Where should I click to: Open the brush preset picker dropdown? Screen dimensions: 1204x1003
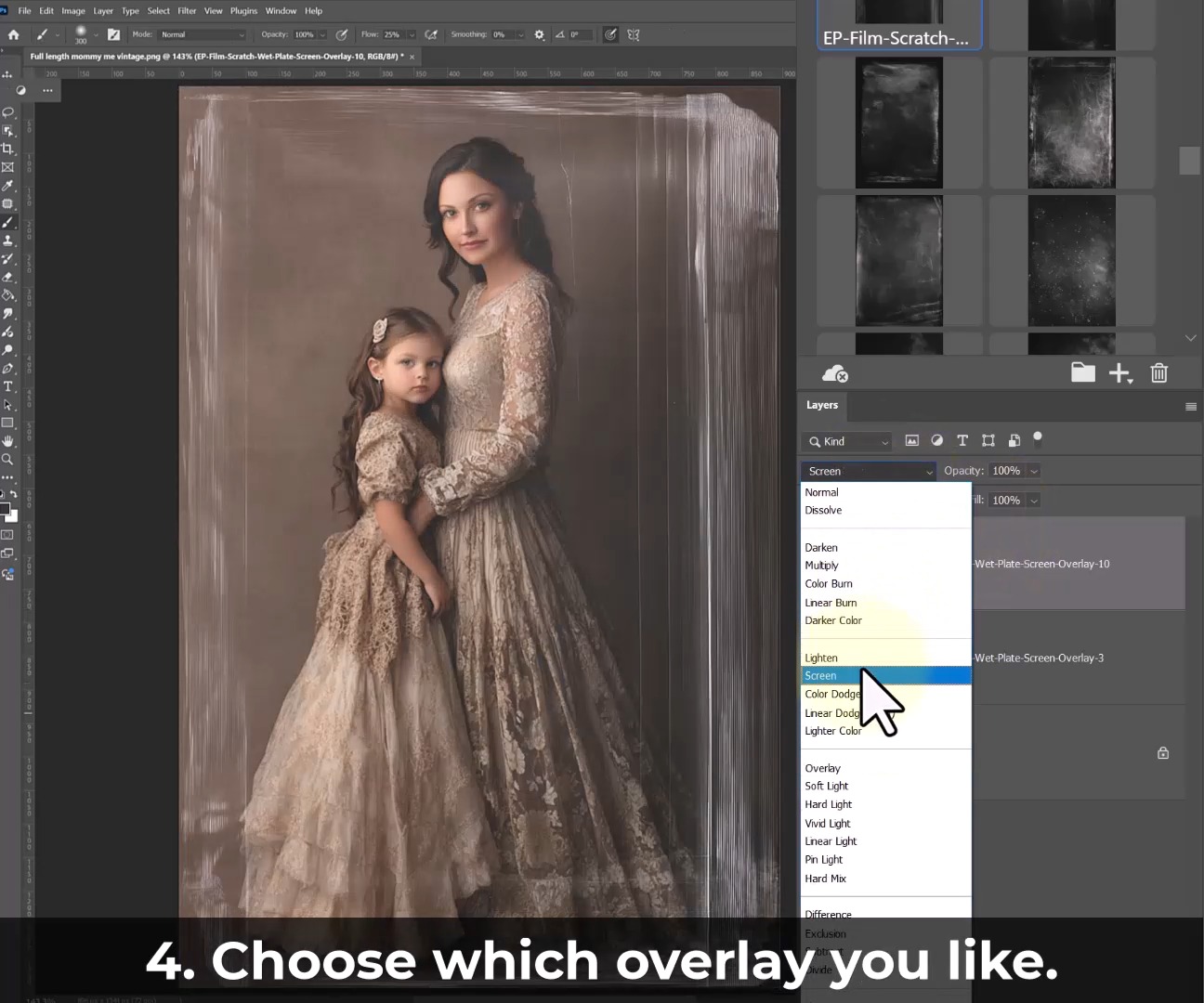coord(95,34)
